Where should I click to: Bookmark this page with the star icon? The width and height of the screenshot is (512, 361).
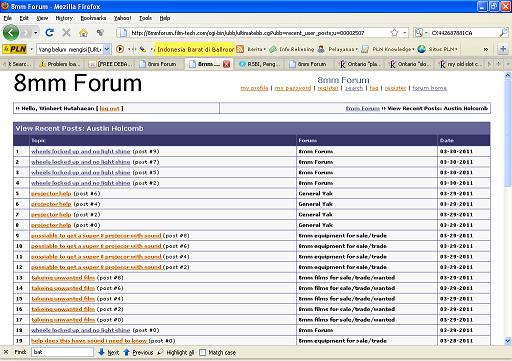tap(394, 33)
